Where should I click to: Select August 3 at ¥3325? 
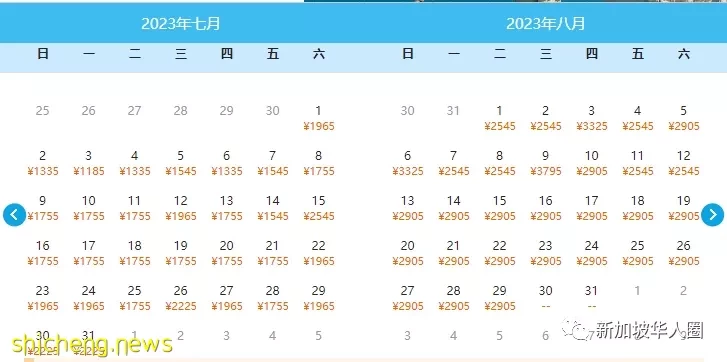592,118
